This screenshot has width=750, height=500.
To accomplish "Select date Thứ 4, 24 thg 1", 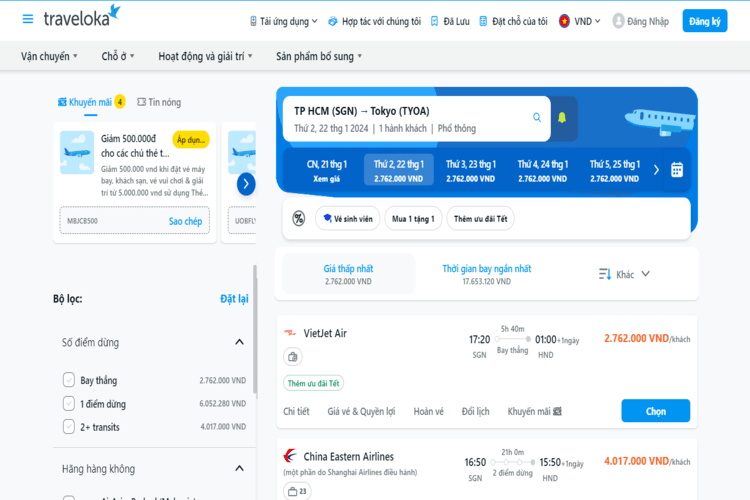I will coord(542,170).
